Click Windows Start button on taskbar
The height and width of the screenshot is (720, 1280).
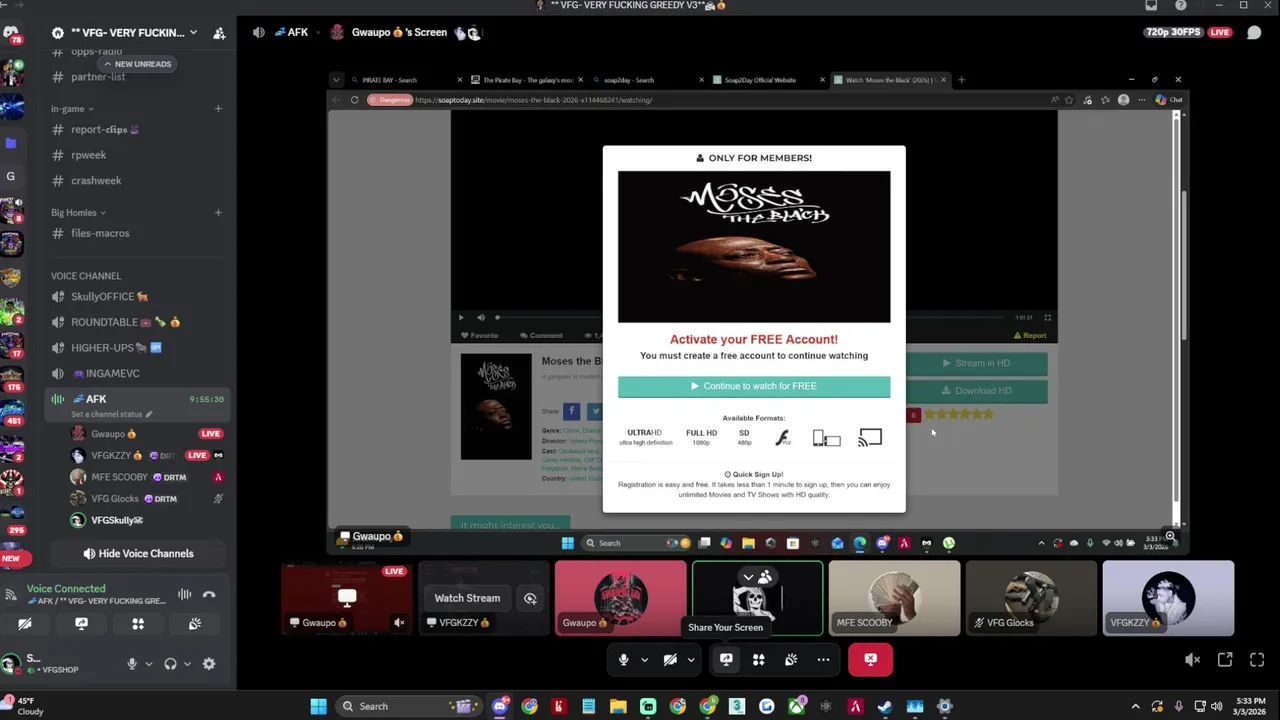(x=318, y=706)
